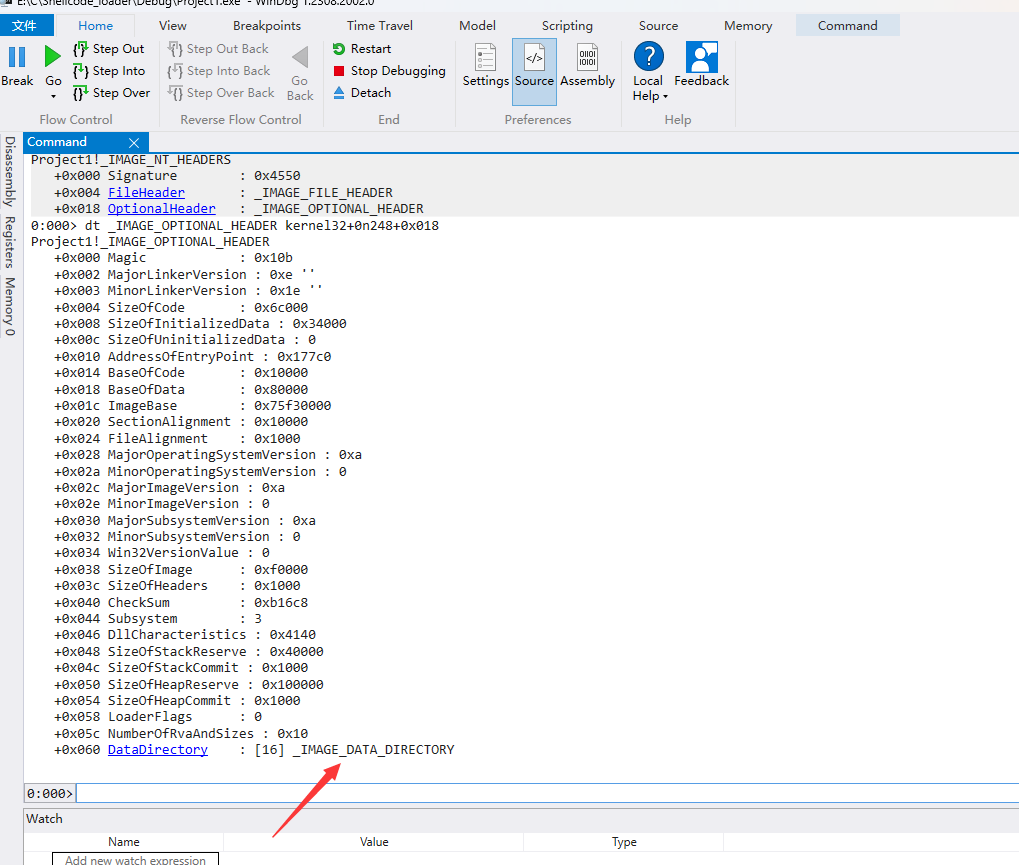Click the Step Out icon
1019x865 pixels.
(x=81, y=49)
